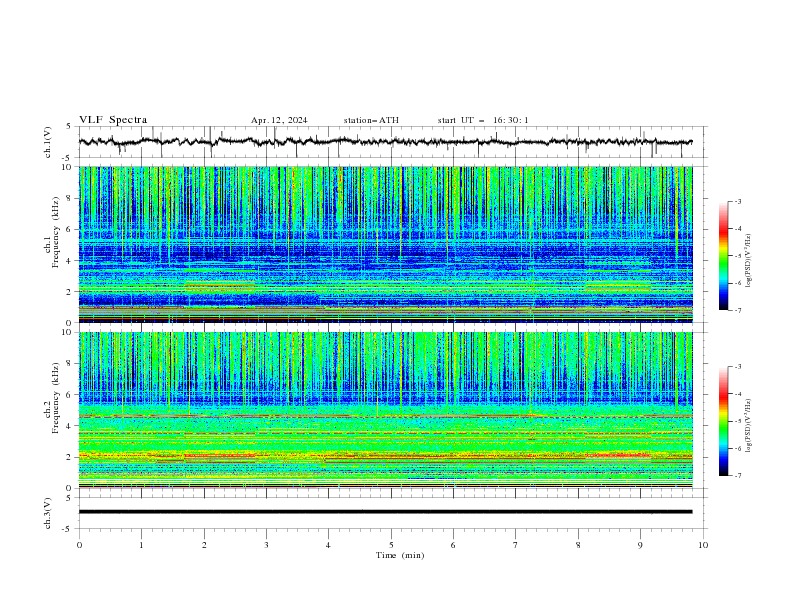Click the ch.2 spectrogram panel
The image size is (792, 612).
pos(385,410)
